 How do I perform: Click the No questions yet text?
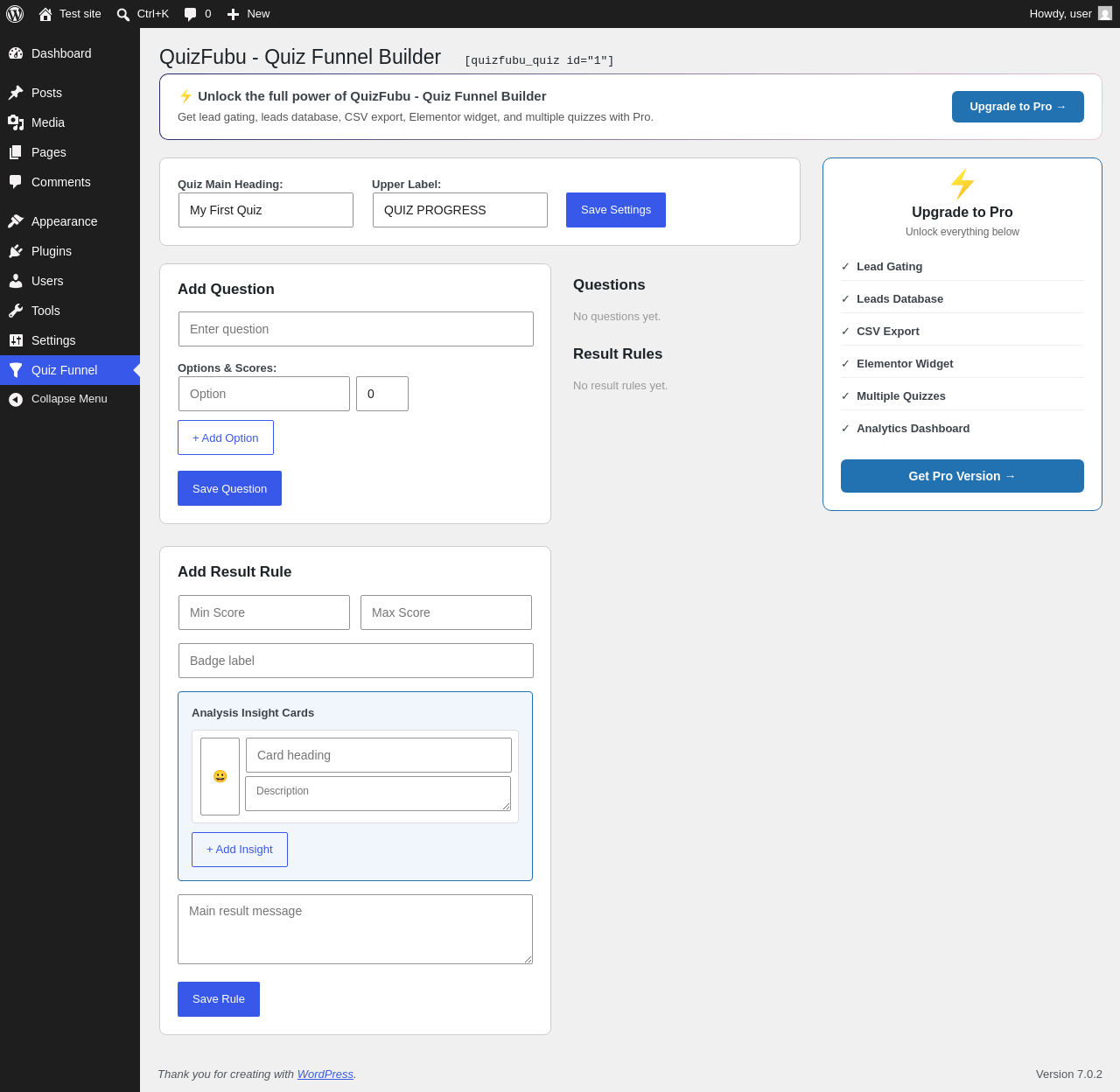[617, 317]
